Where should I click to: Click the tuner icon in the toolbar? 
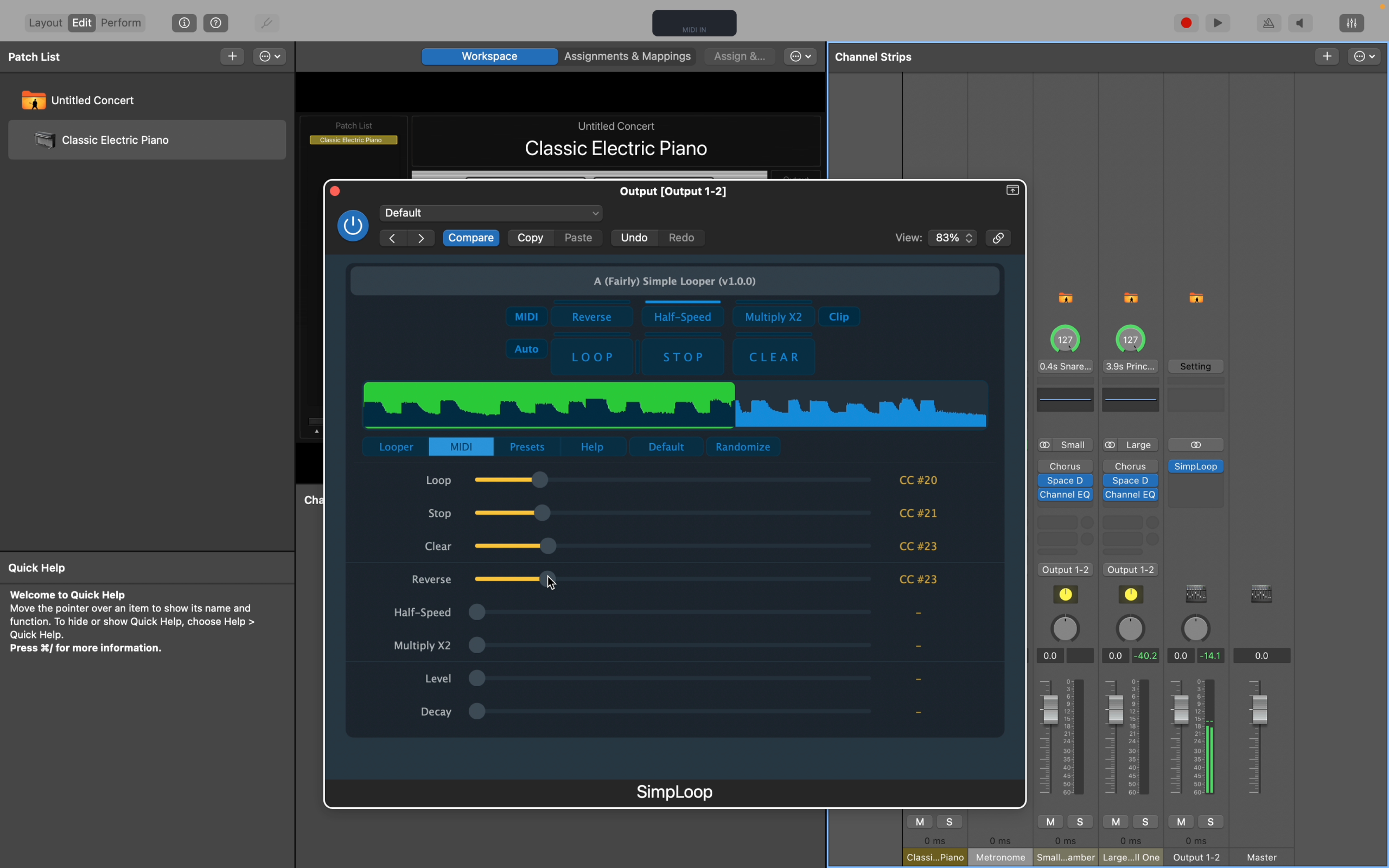click(x=267, y=23)
